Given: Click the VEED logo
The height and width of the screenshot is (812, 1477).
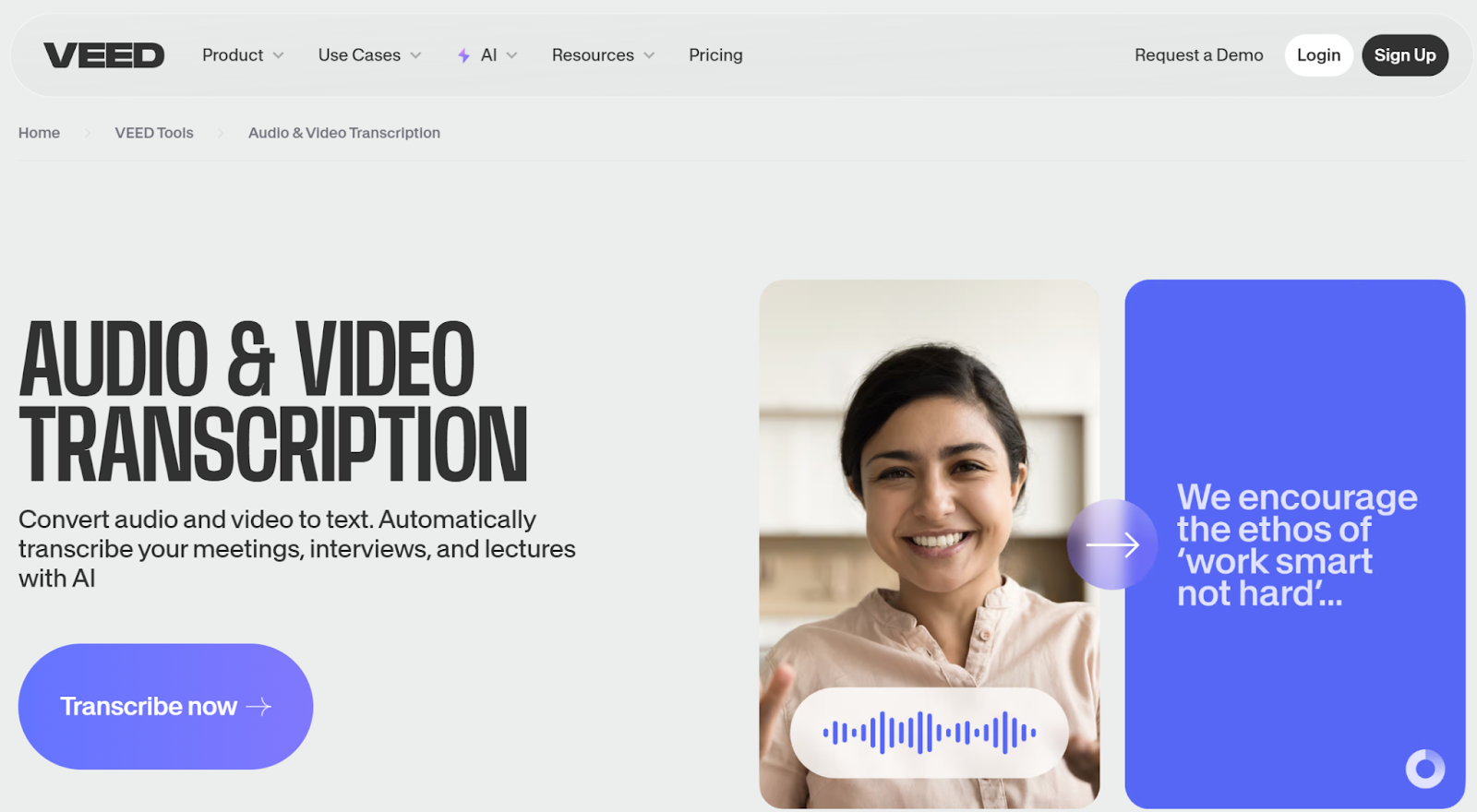Looking at the screenshot, I should point(103,55).
